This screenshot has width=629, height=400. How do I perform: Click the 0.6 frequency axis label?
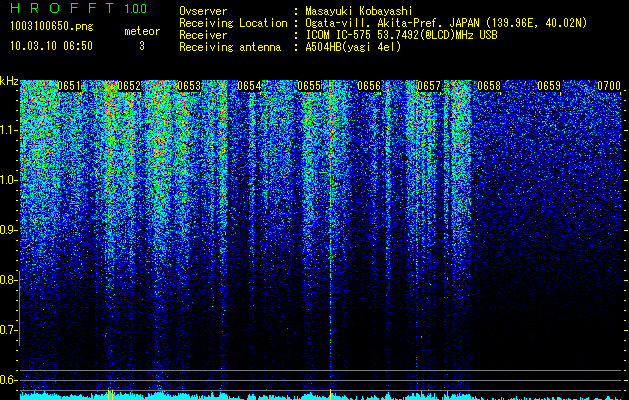9,380
